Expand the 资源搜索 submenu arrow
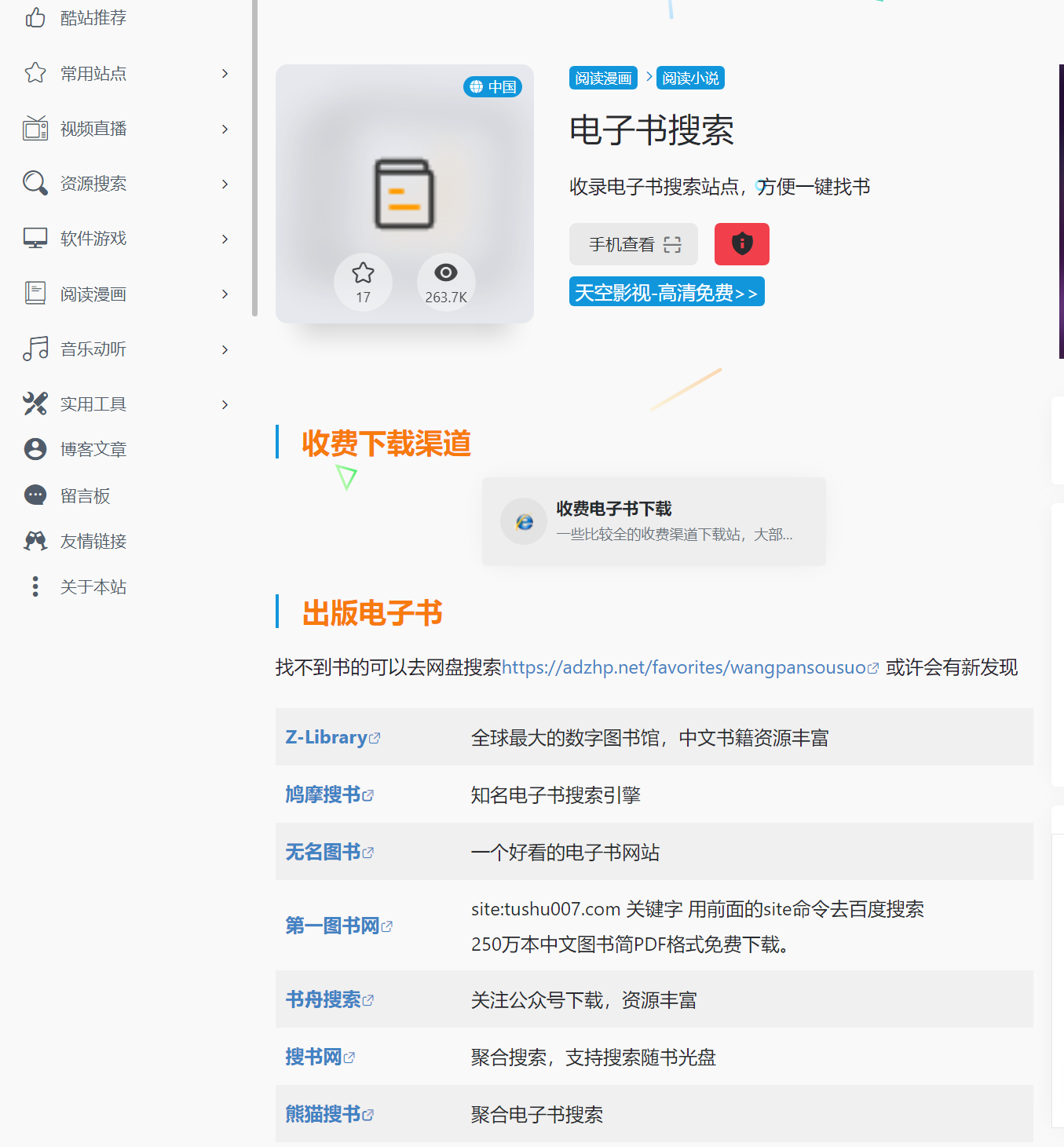The height and width of the screenshot is (1147, 1064). coord(225,184)
